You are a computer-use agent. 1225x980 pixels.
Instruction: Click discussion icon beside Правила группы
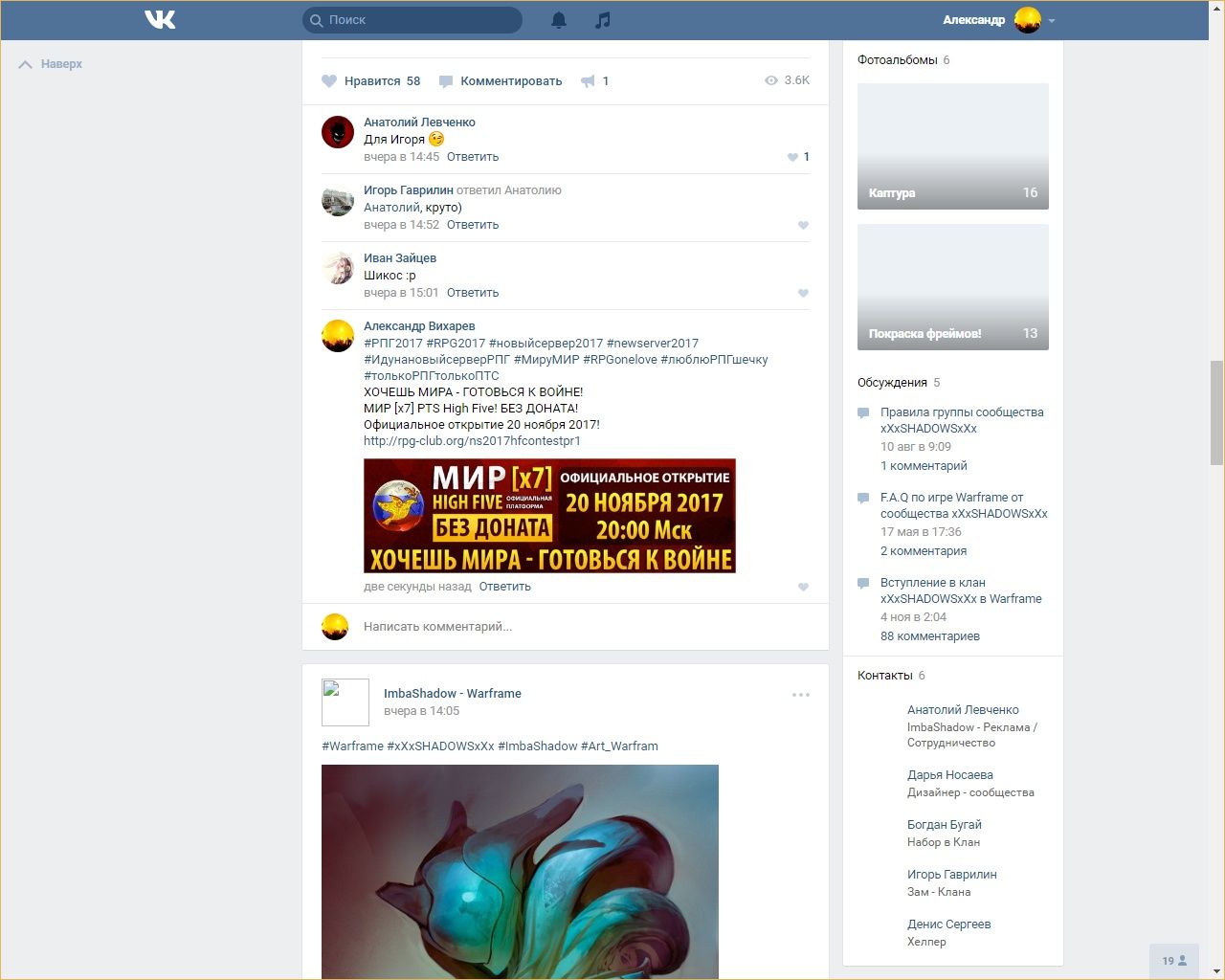click(x=863, y=413)
